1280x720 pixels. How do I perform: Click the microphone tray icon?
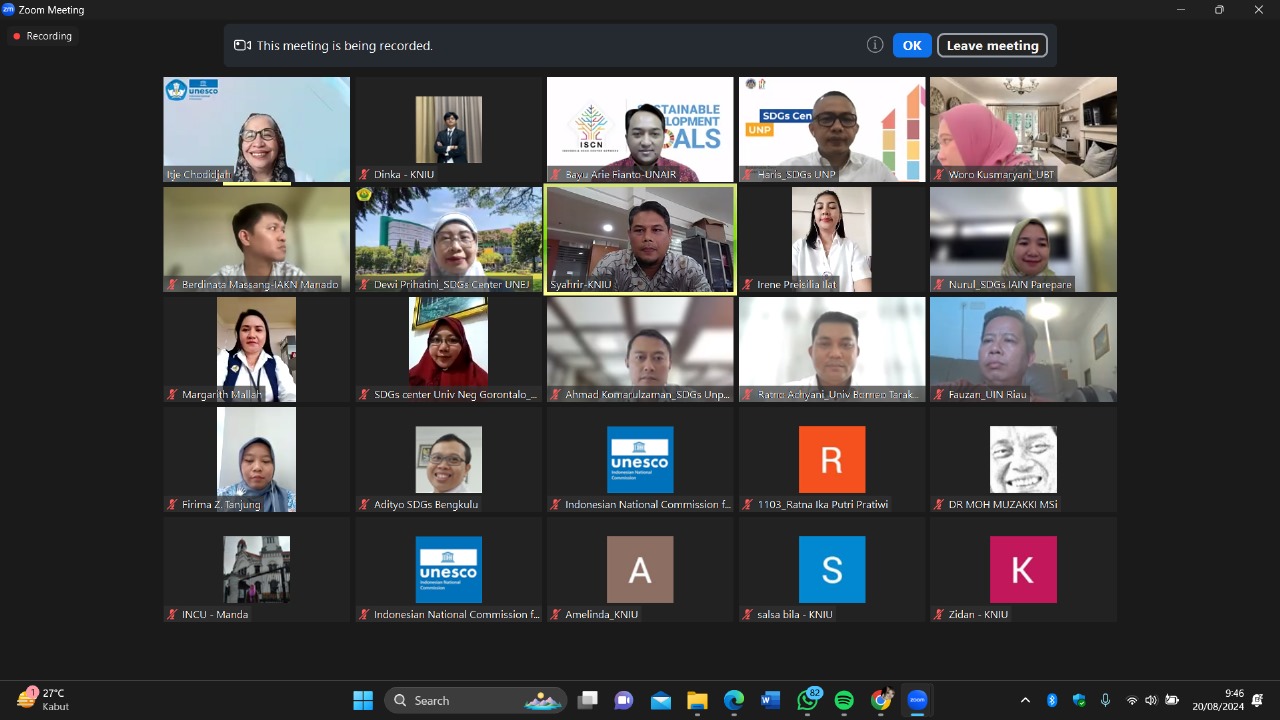coord(1105,700)
